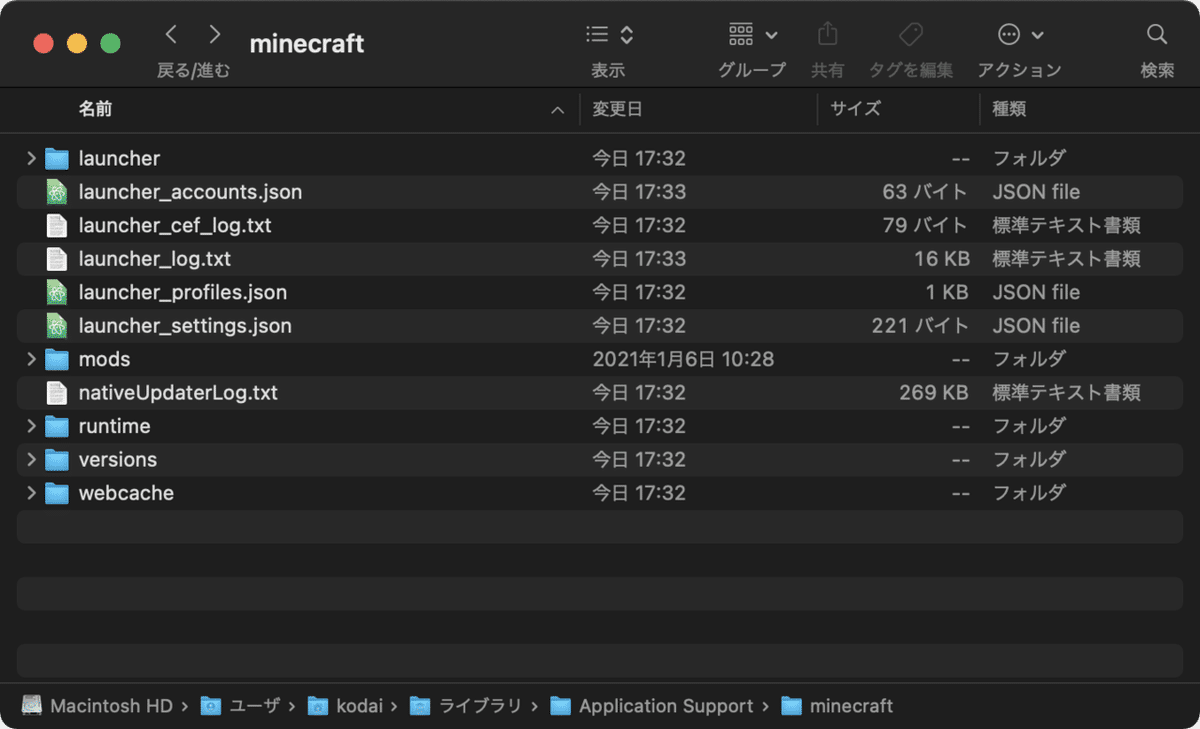Select the file name nativeUpdaterLog.txt

click(x=178, y=392)
